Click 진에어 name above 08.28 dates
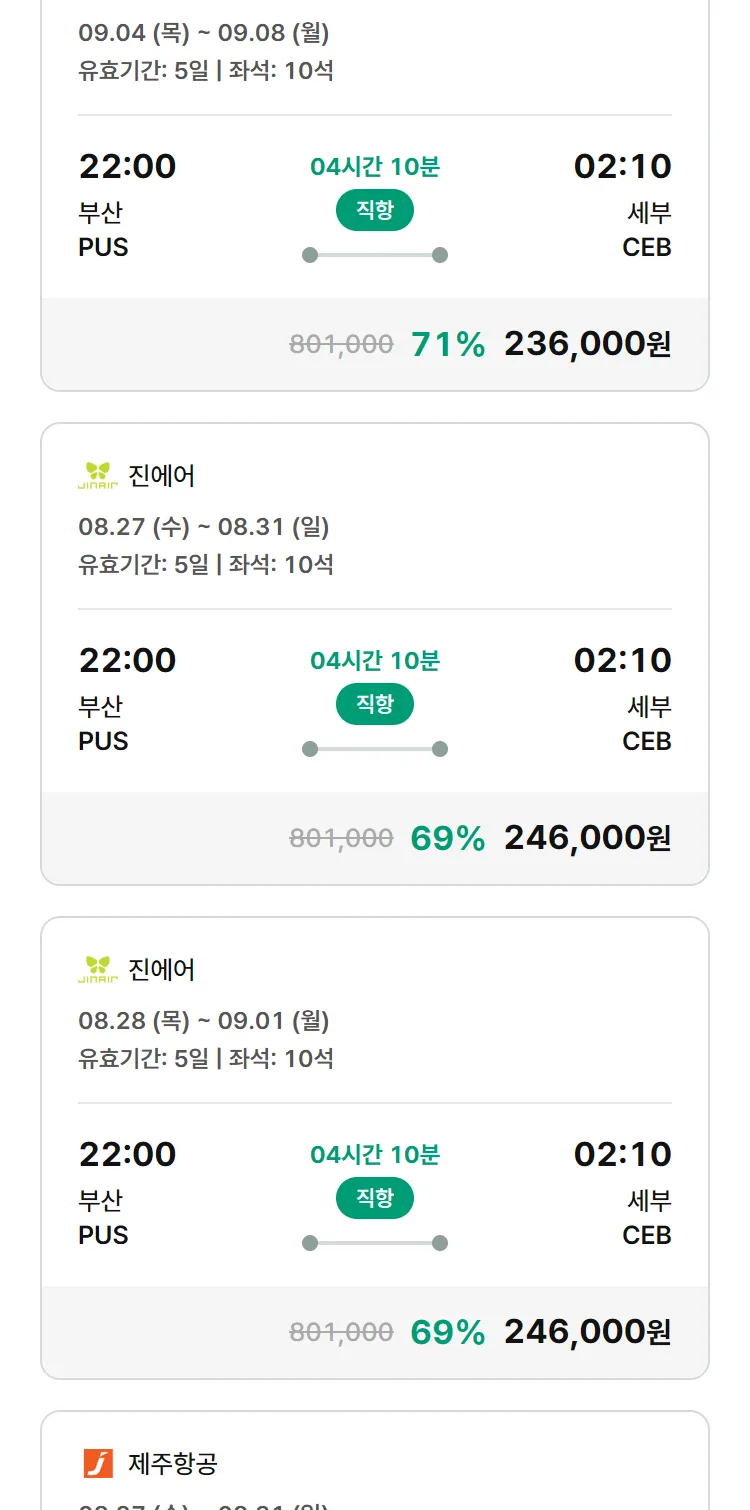The image size is (750, 1510). (x=162, y=969)
